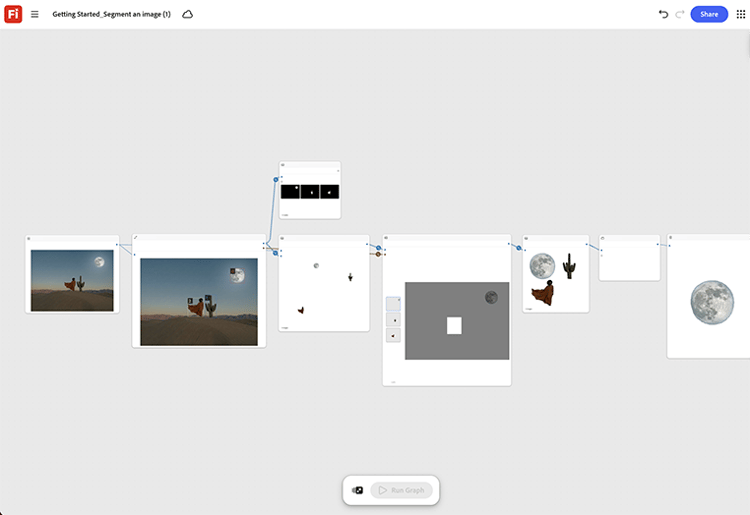Click the third black mask thumbnail
750x515 pixels.
tap(330, 192)
